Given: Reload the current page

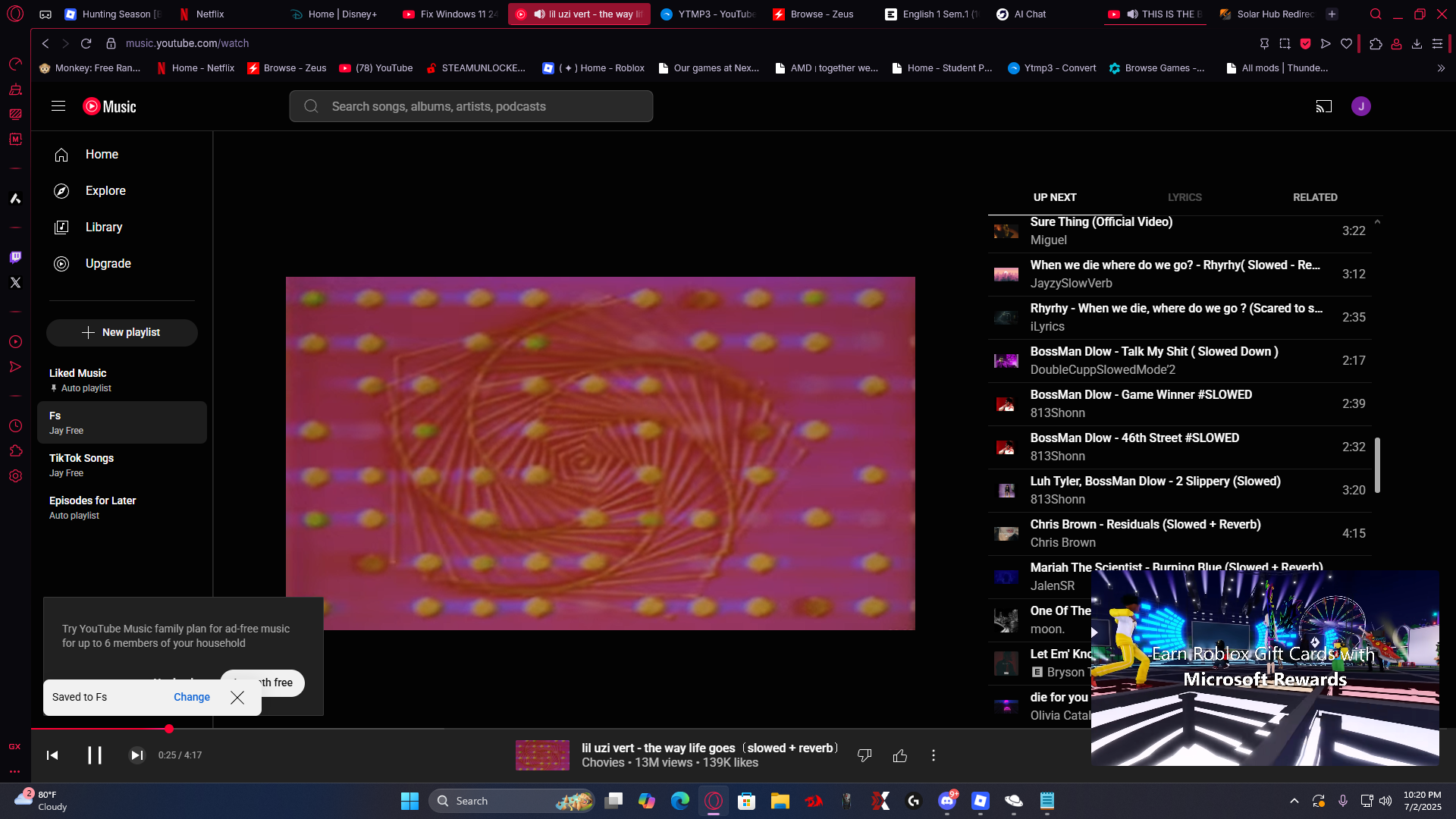Looking at the screenshot, I should (86, 44).
